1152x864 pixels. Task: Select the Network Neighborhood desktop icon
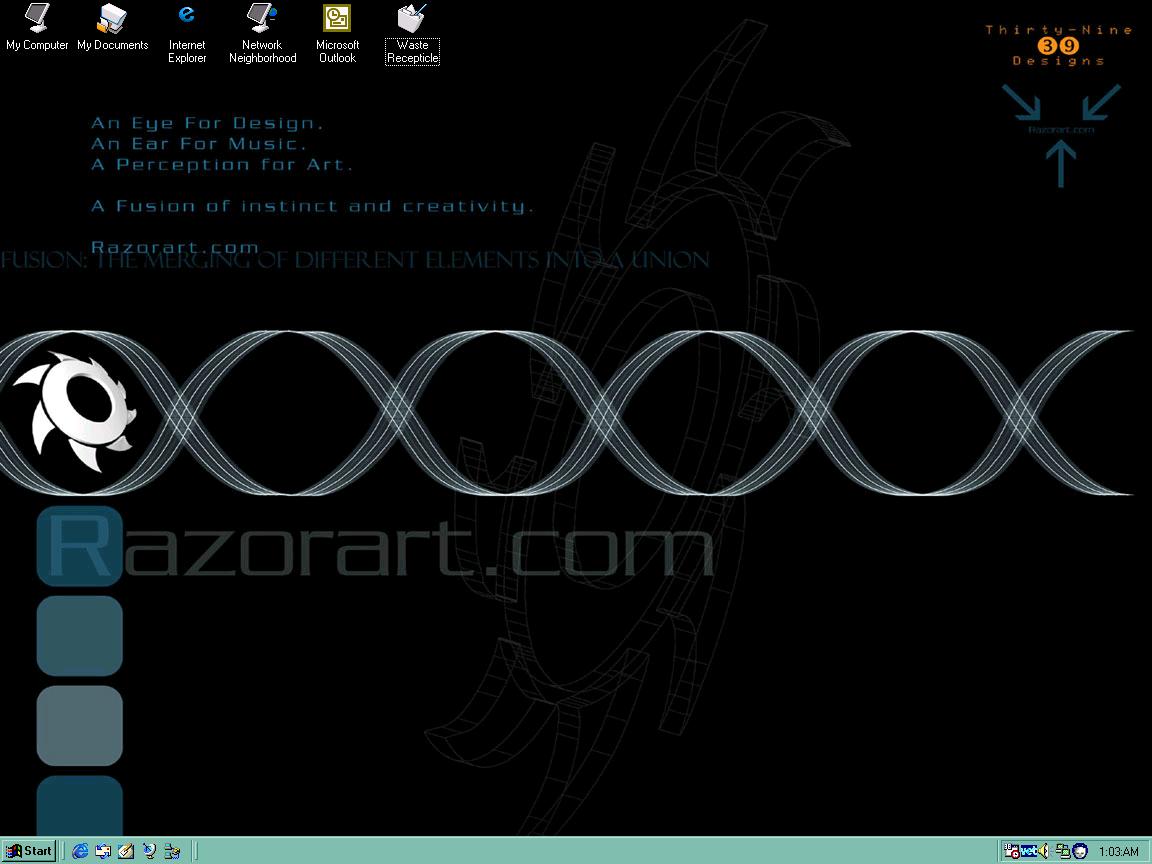262,18
